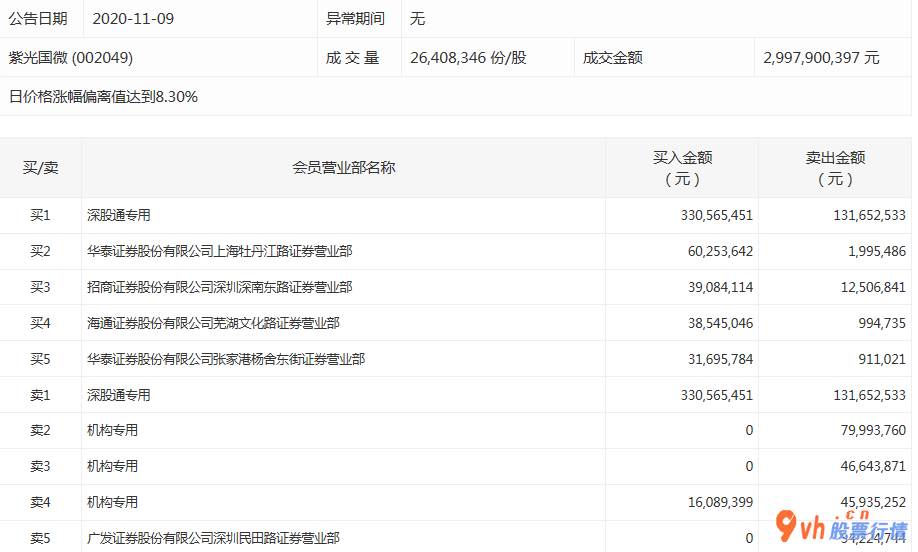Select sell amount 45,935,252
Image resolution: width=918 pixels, height=552 pixels.
pyautogui.click(x=873, y=502)
